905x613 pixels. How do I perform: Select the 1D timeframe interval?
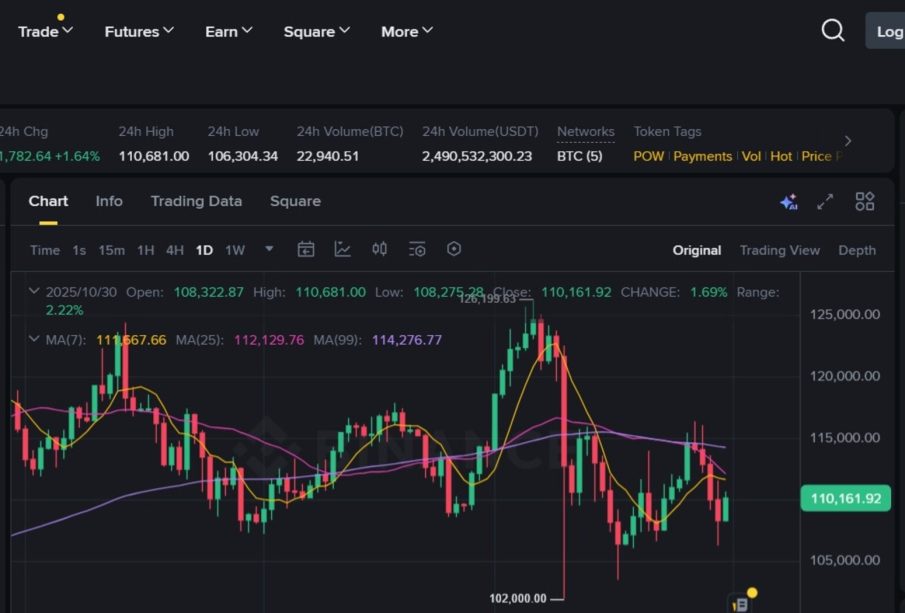(x=204, y=251)
